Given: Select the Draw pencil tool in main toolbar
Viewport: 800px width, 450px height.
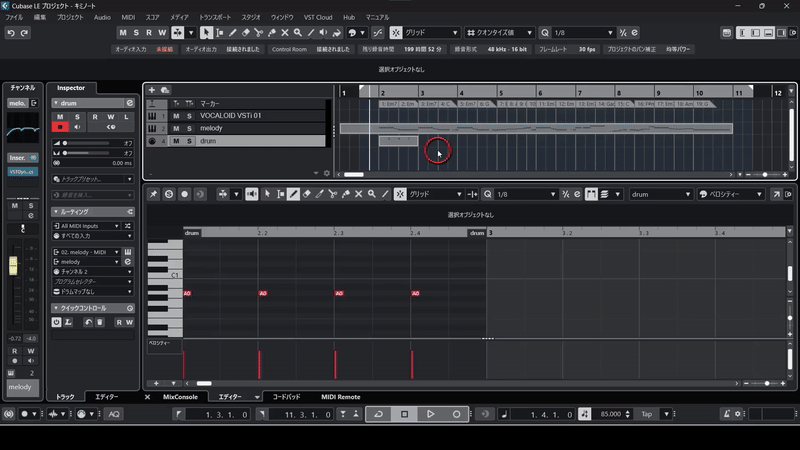Looking at the screenshot, I should pyautogui.click(x=233, y=33).
